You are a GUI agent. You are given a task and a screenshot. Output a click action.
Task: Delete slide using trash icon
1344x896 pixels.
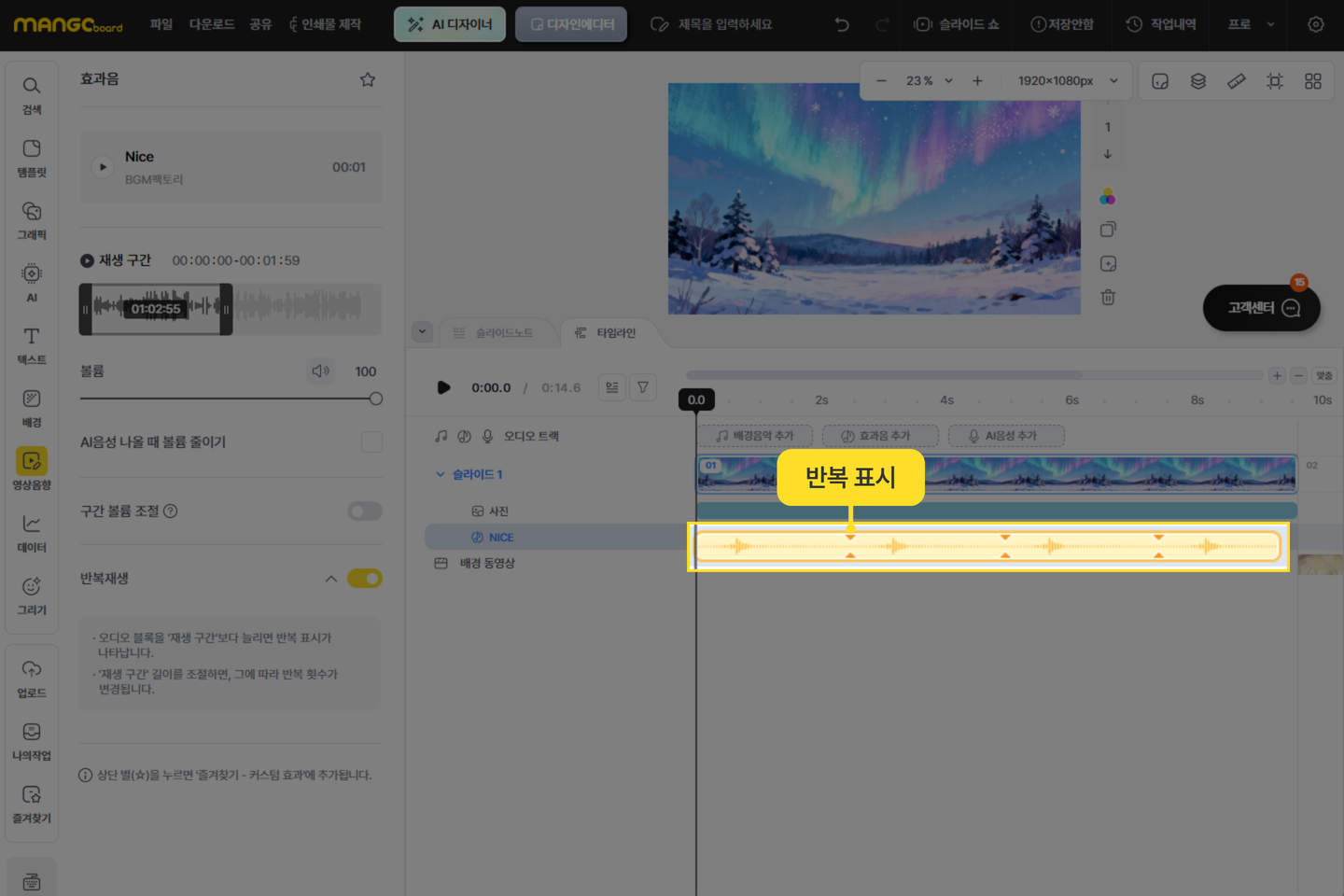(x=1108, y=298)
